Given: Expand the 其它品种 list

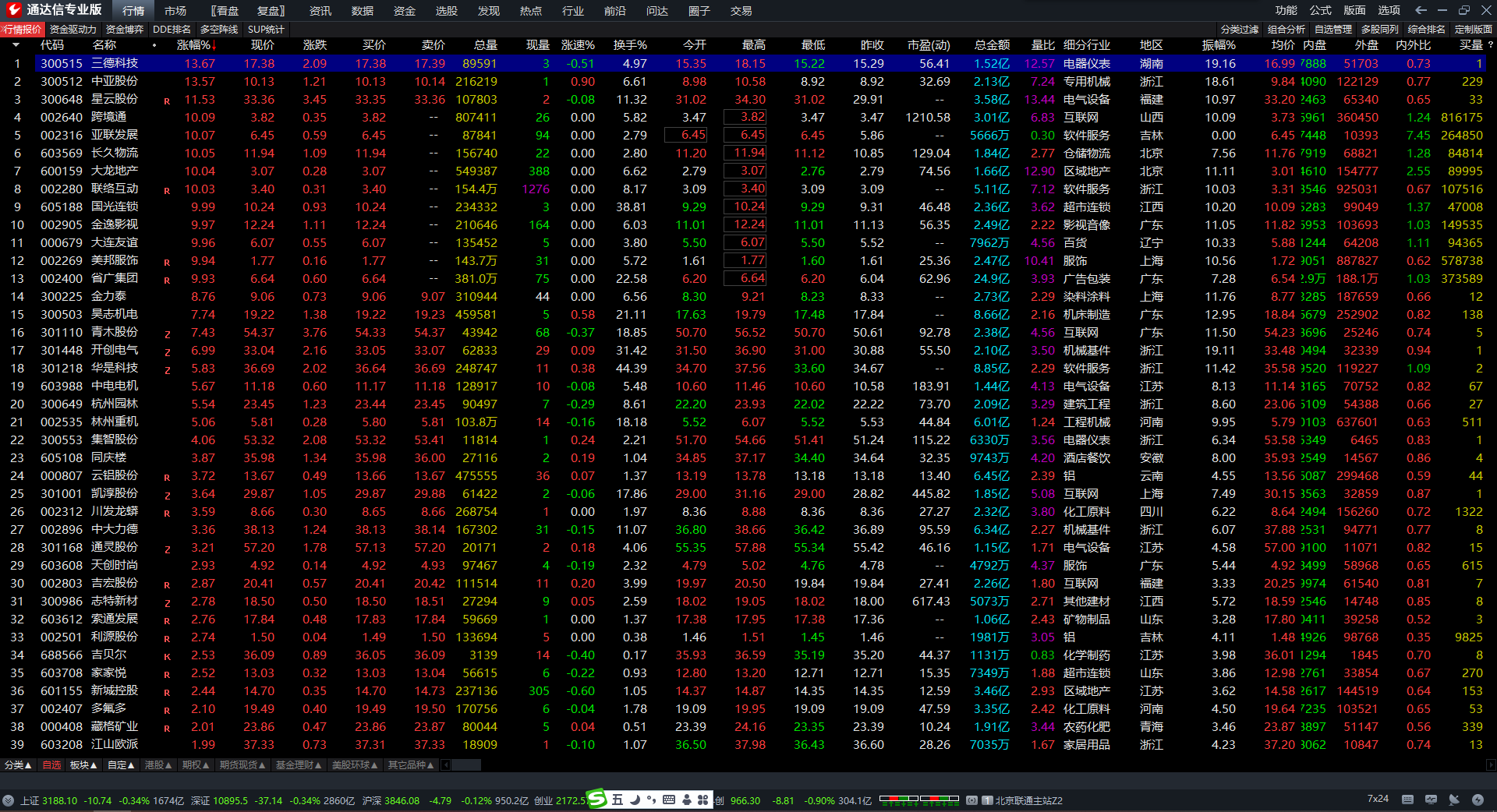Looking at the screenshot, I should tap(411, 765).
